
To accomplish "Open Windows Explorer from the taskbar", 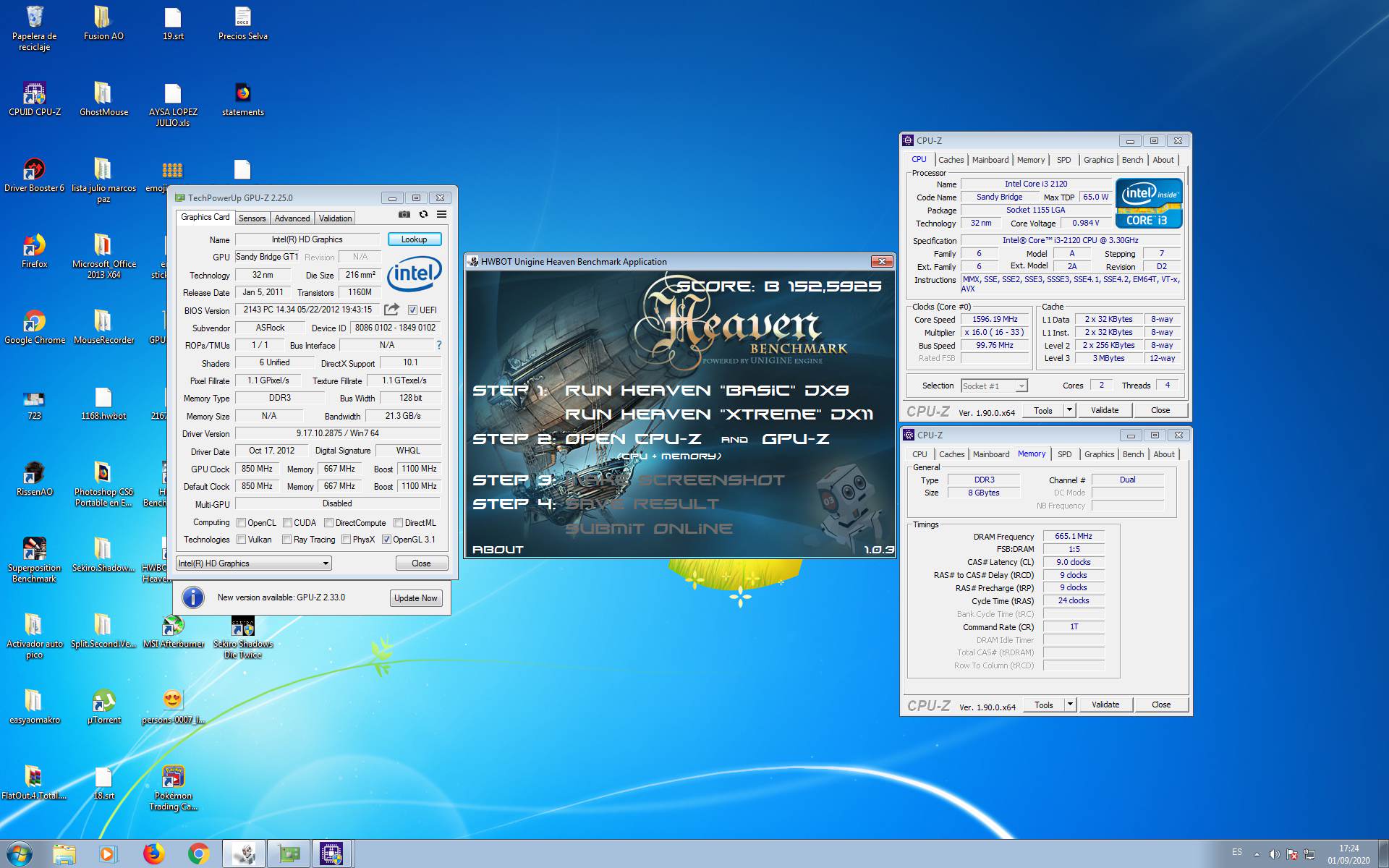I will (64, 854).
